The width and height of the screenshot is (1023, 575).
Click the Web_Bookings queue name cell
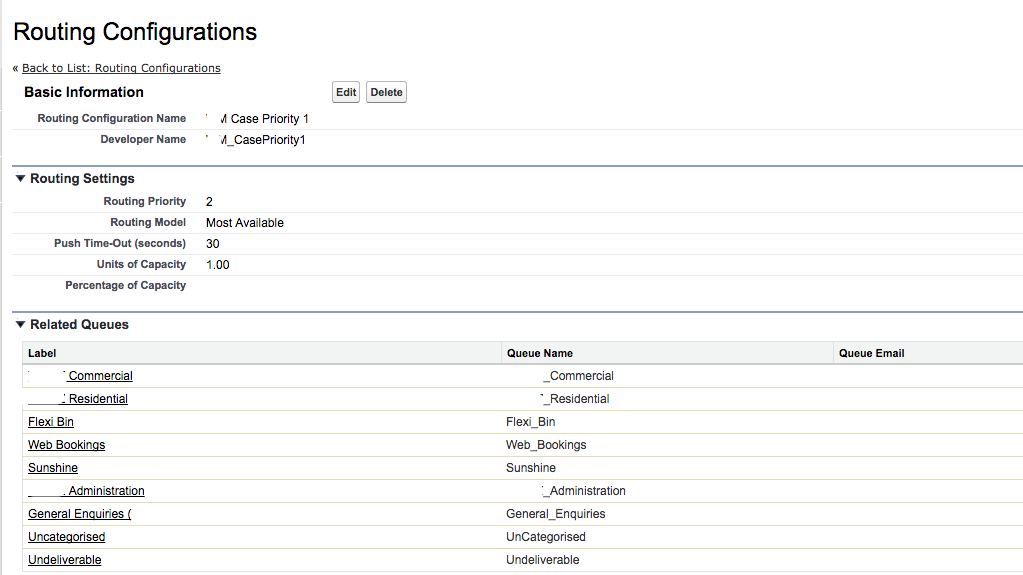point(546,445)
